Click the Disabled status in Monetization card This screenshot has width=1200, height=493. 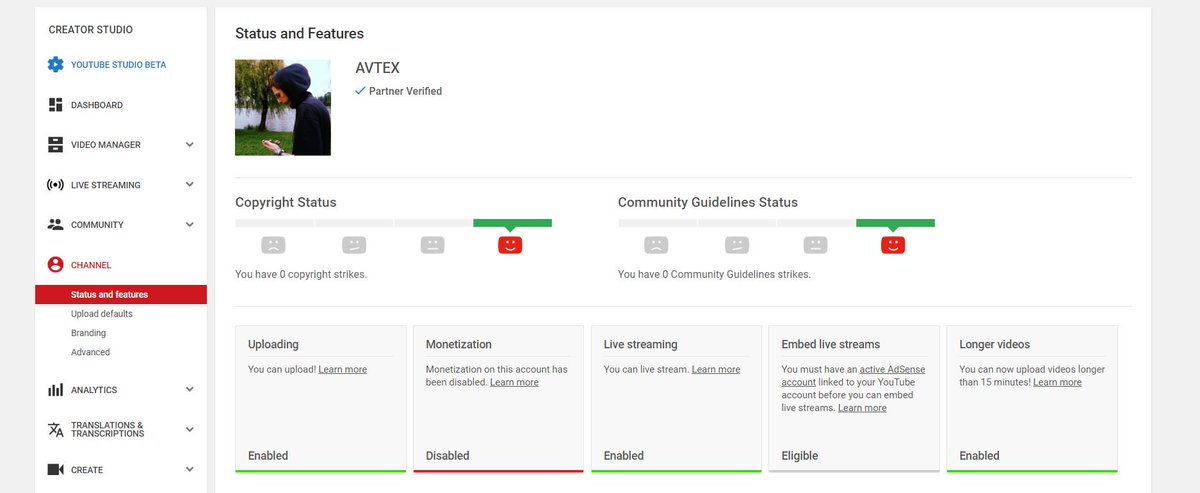pyautogui.click(x=447, y=456)
